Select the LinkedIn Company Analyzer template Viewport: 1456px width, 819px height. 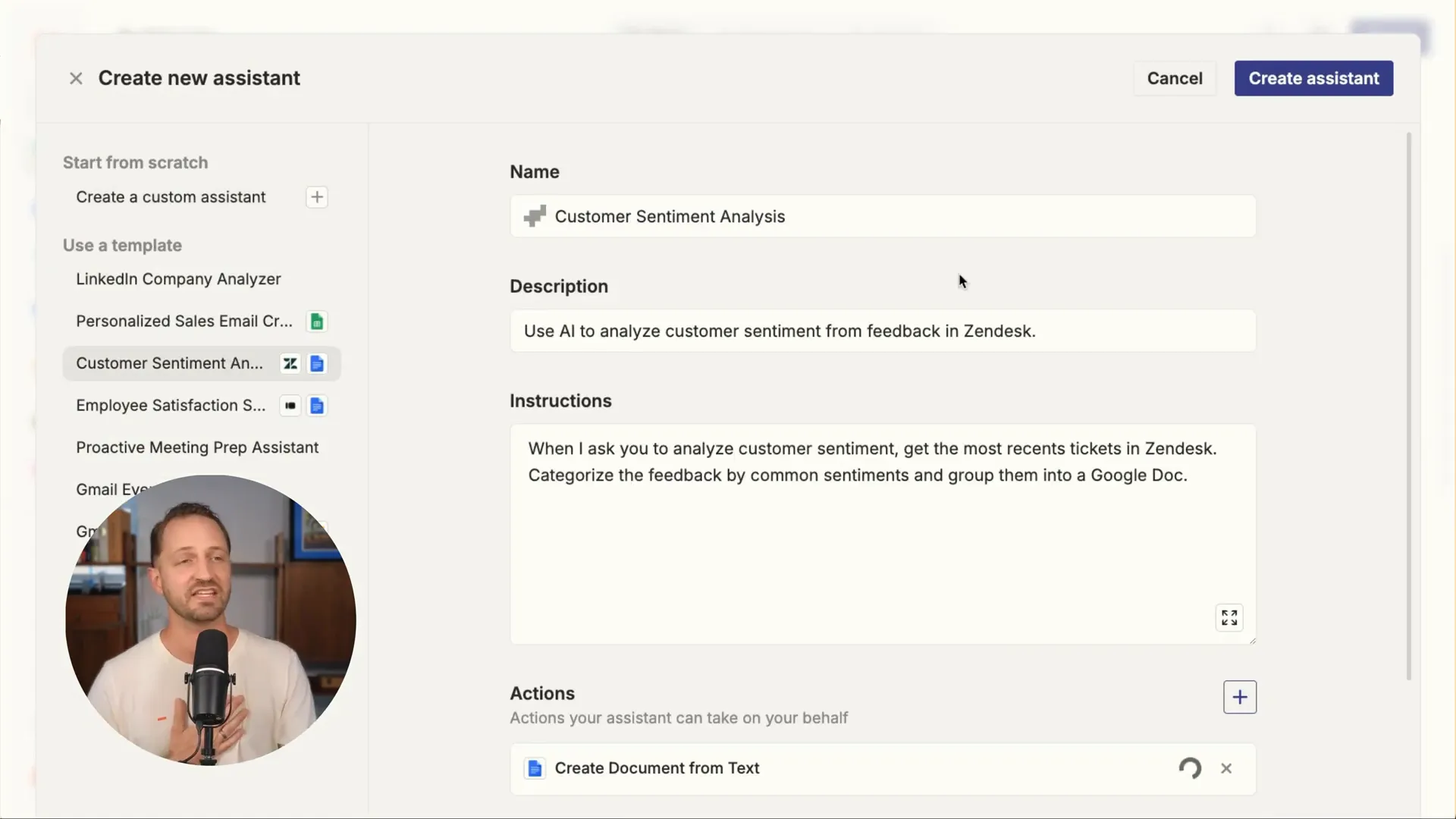coord(178,278)
